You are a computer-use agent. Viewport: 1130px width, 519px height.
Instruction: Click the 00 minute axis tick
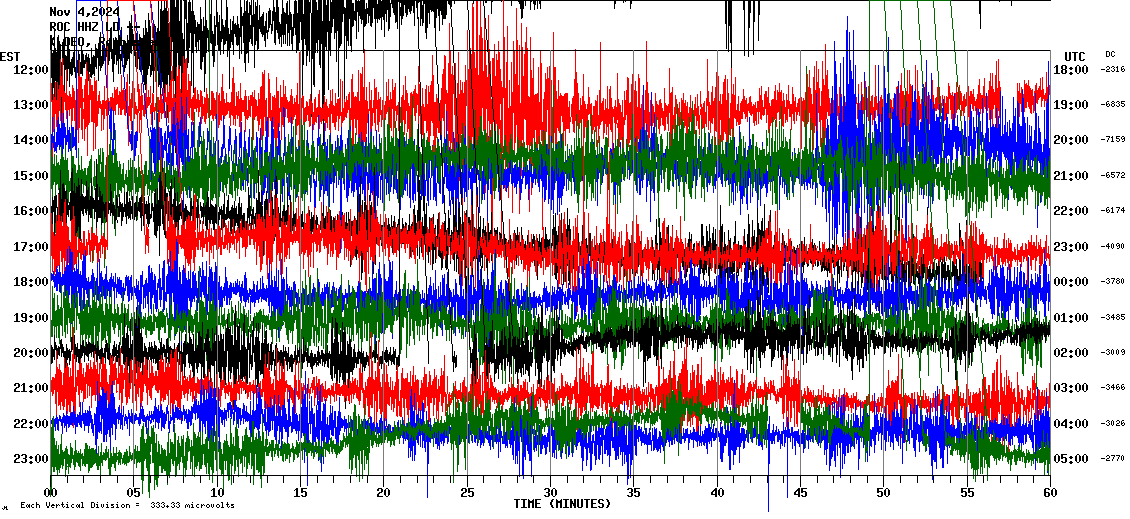51,493
